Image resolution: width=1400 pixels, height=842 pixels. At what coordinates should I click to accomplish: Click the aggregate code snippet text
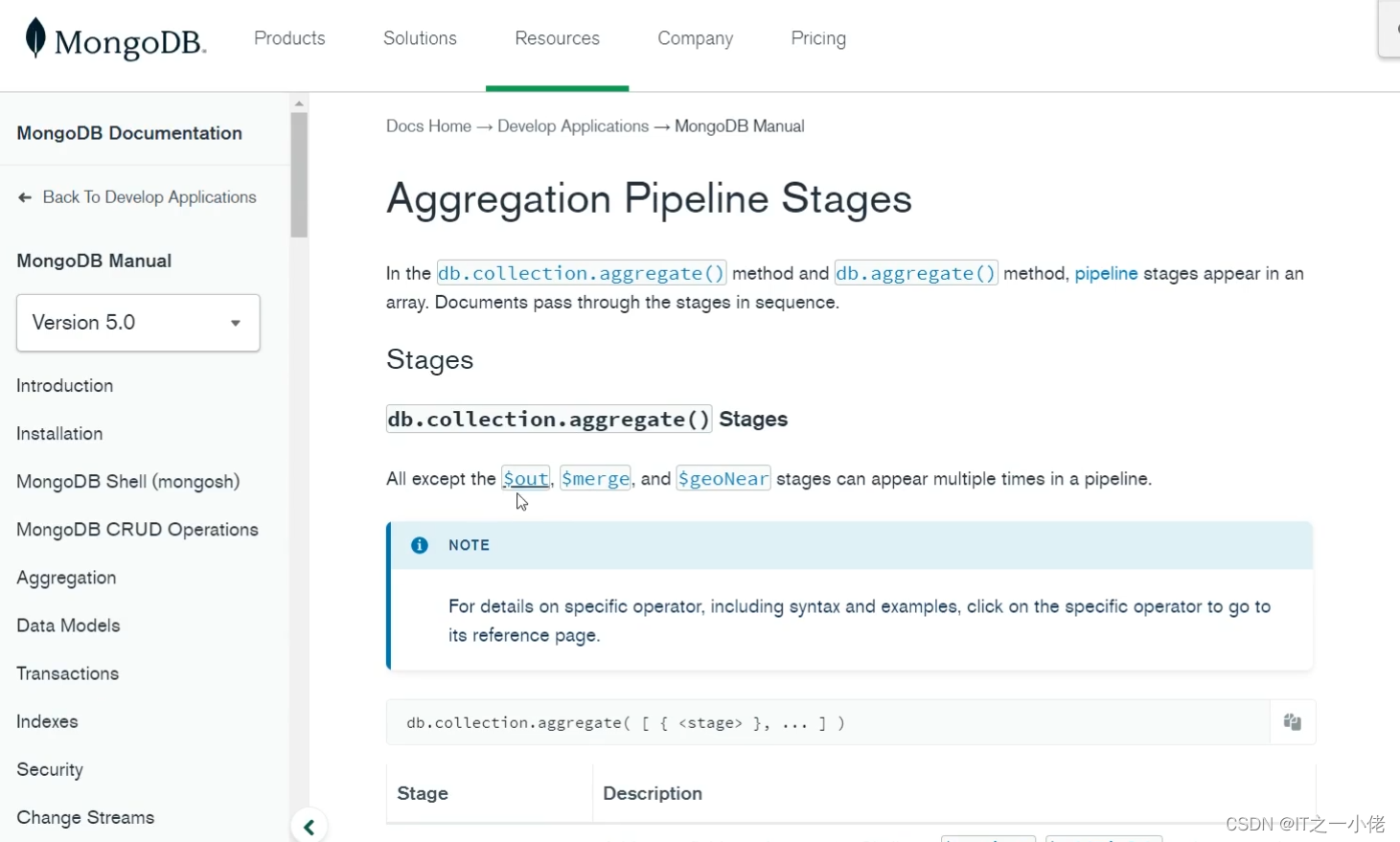click(x=625, y=723)
